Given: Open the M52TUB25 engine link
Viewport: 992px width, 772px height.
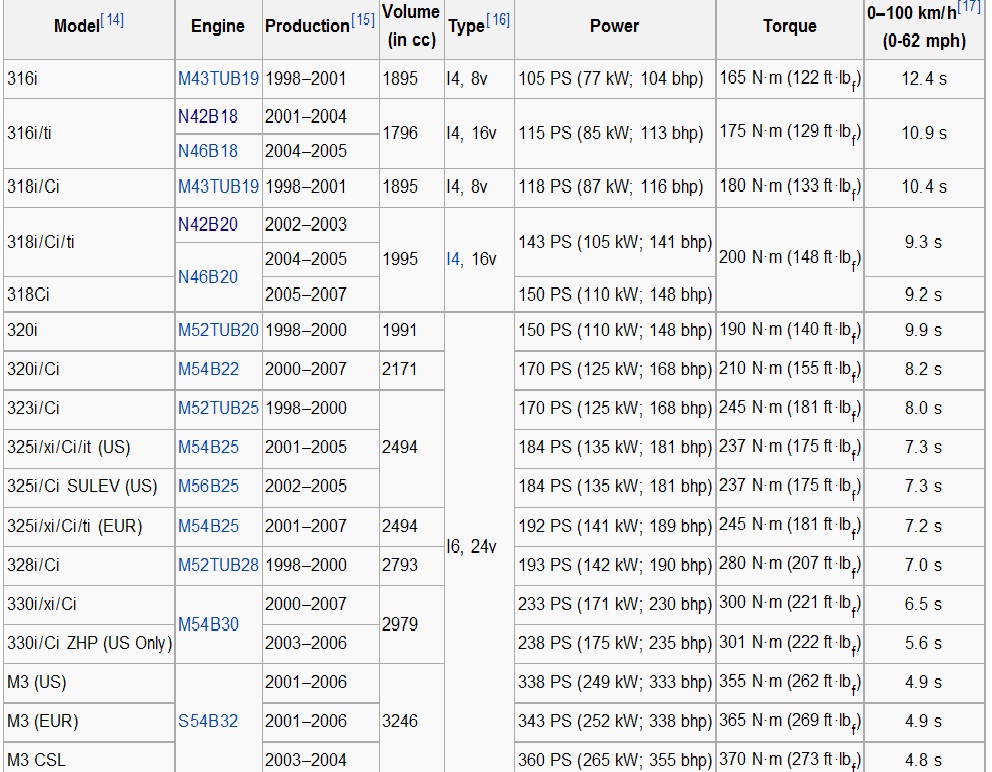Looking at the screenshot, I should [x=218, y=408].
